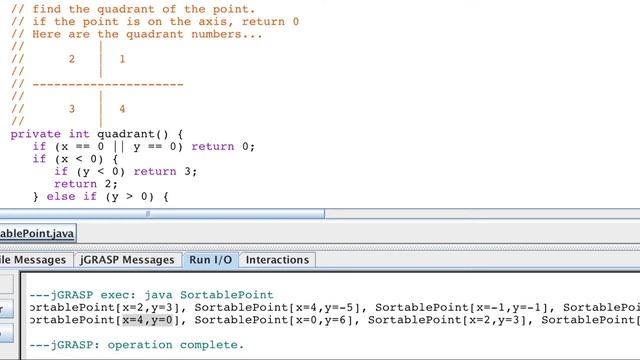Click the '} else if (y > 0) {' line
The height and width of the screenshot is (360, 640).
click(x=100, y=197)
